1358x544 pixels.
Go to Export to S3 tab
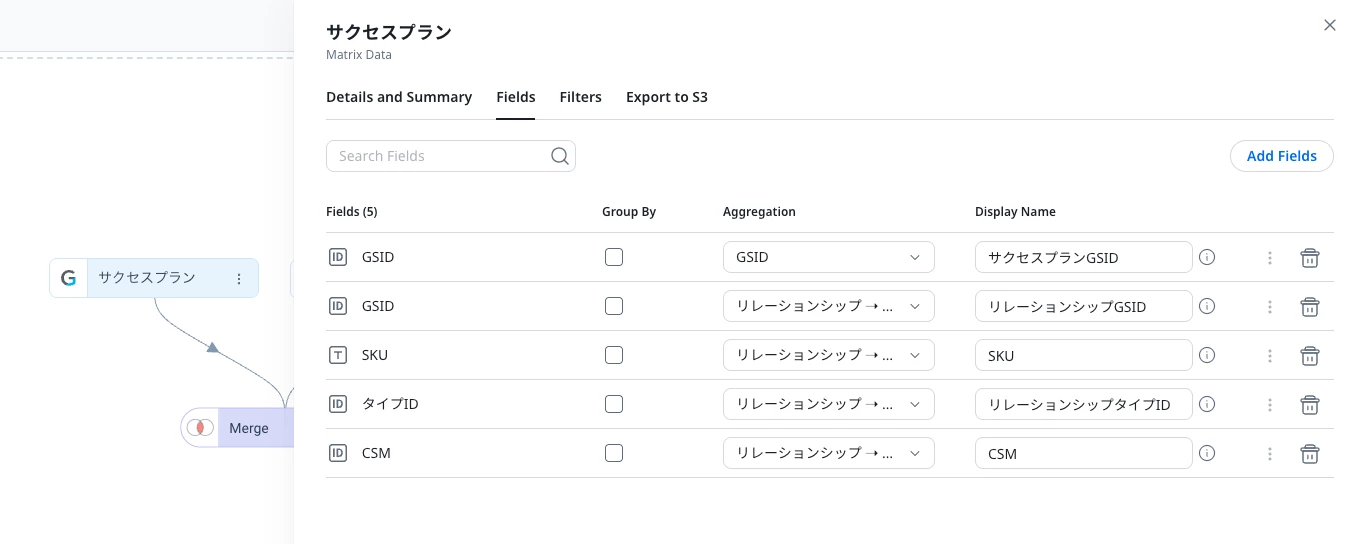pos(666,97)
